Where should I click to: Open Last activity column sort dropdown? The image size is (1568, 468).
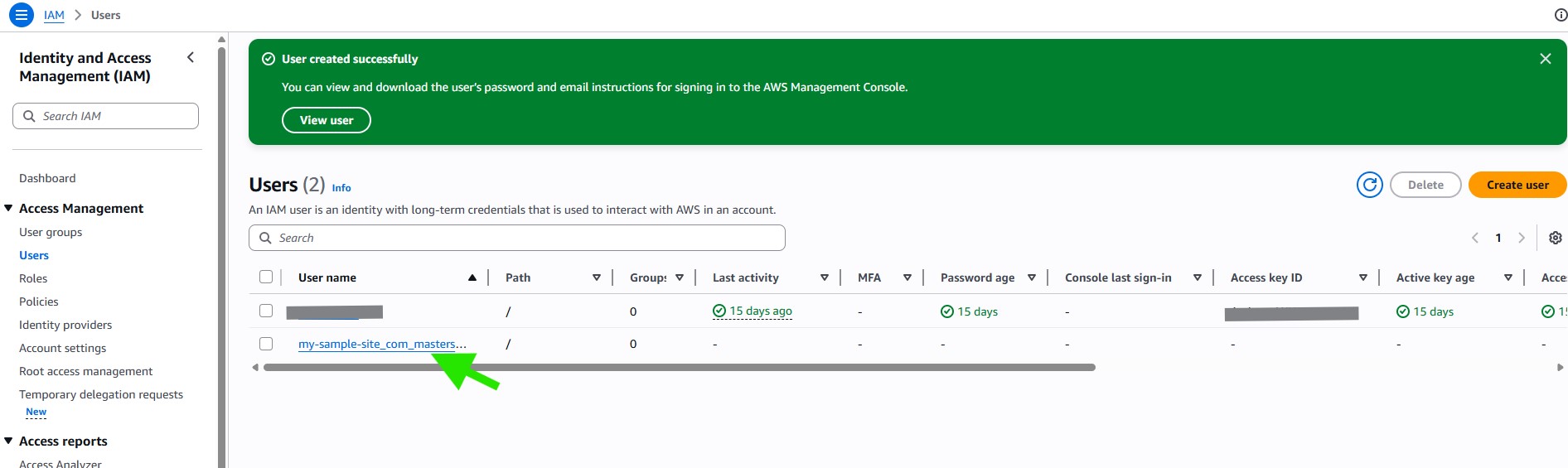(824, 277)
